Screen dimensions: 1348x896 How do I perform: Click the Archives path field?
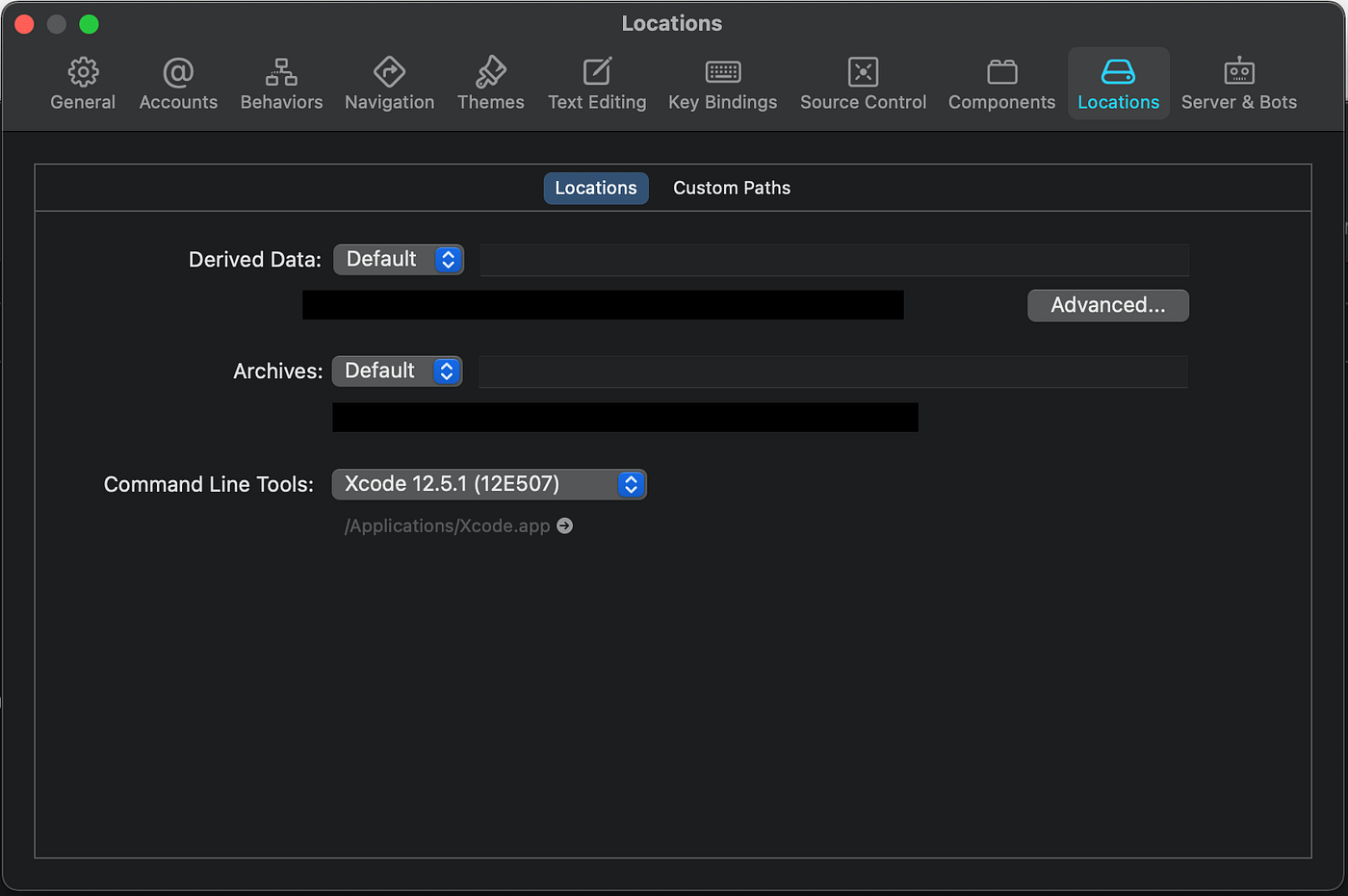(833, 371)
